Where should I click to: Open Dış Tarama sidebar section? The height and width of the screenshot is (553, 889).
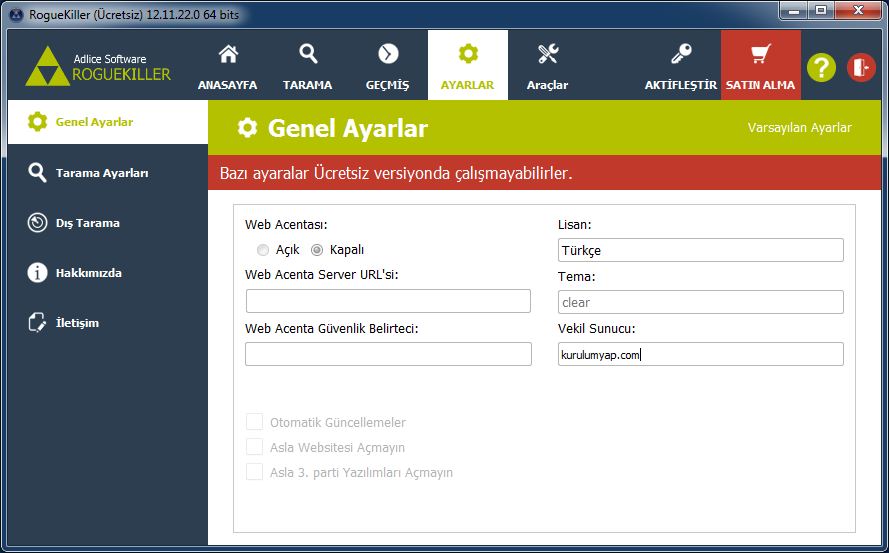108,222
